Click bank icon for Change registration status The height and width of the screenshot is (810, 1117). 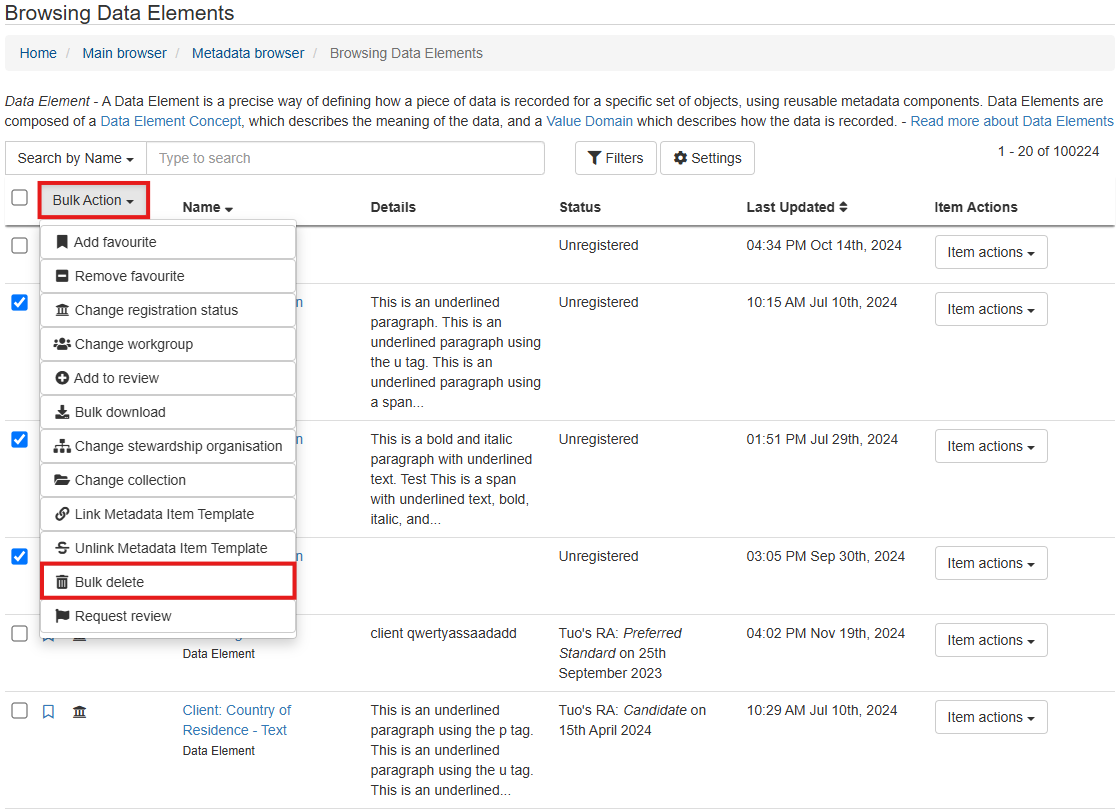(62, 310)
